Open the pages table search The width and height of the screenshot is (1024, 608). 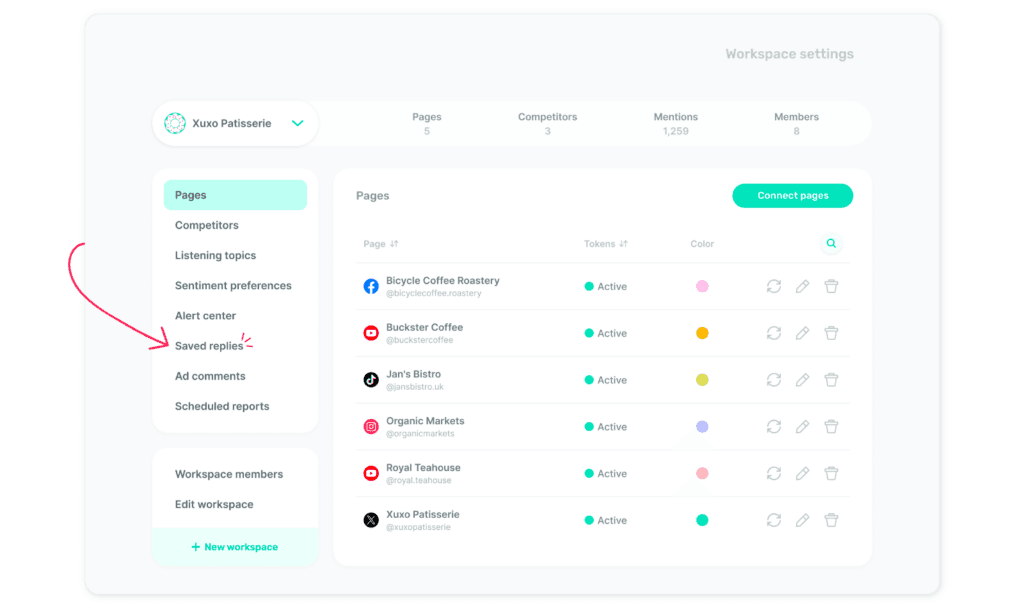point(831,244)
